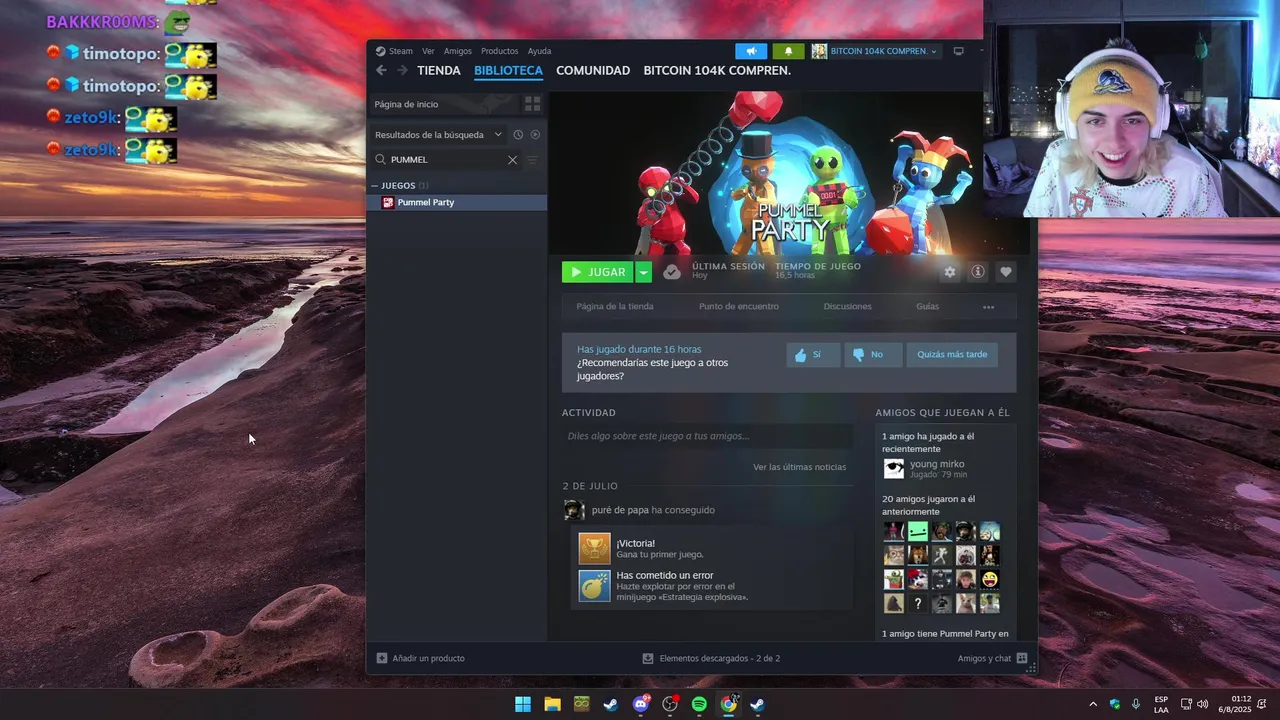Open OBS Studio from the taskbar
The width and height of the screenshot is (1280, 720).
point(670,704)
